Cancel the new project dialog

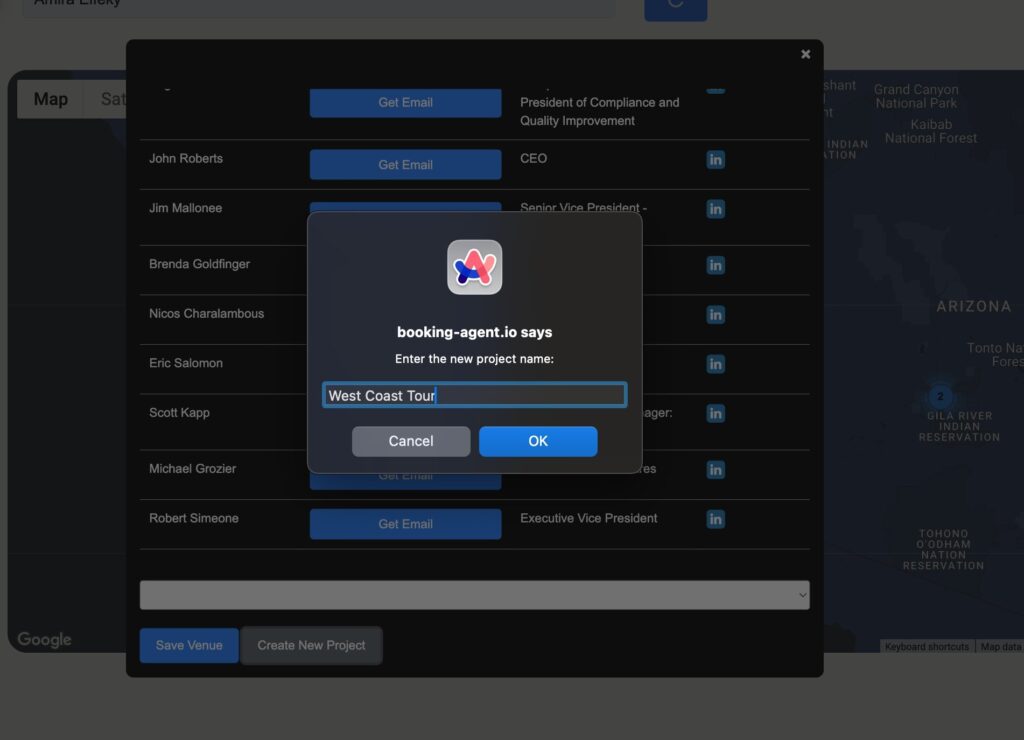point(411,441)
